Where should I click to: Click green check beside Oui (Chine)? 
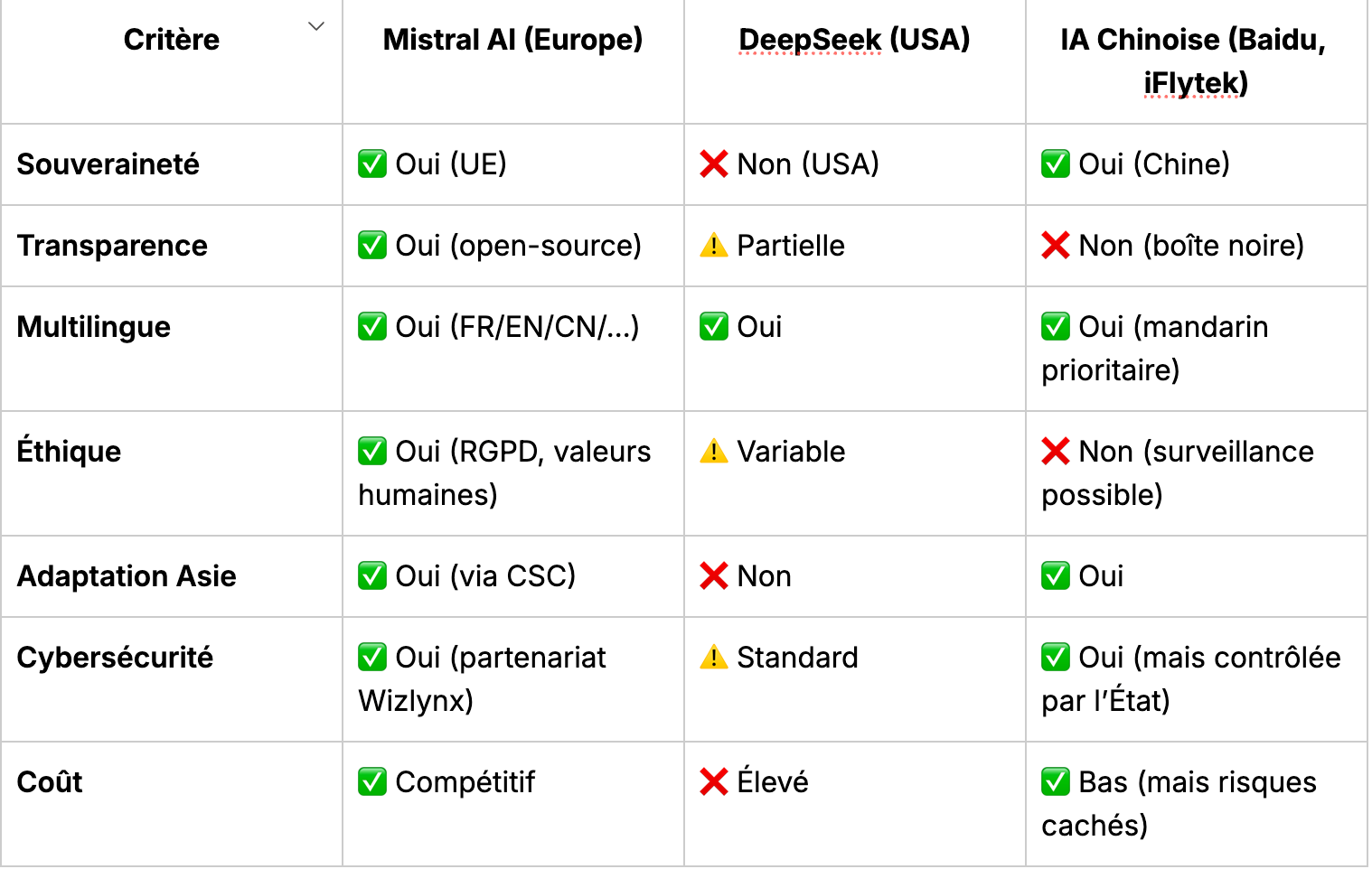[x=1056, y=164]
